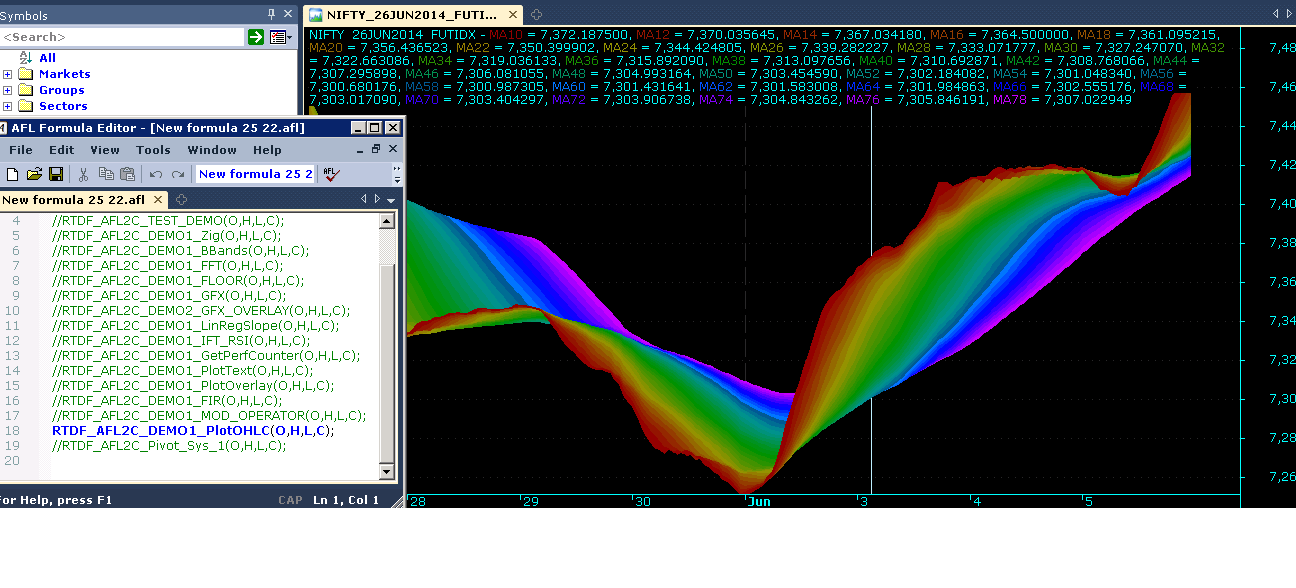Open the Tools menu in AFL editor
Screen dimensions: 1296x588
click(x=153, y=150)
